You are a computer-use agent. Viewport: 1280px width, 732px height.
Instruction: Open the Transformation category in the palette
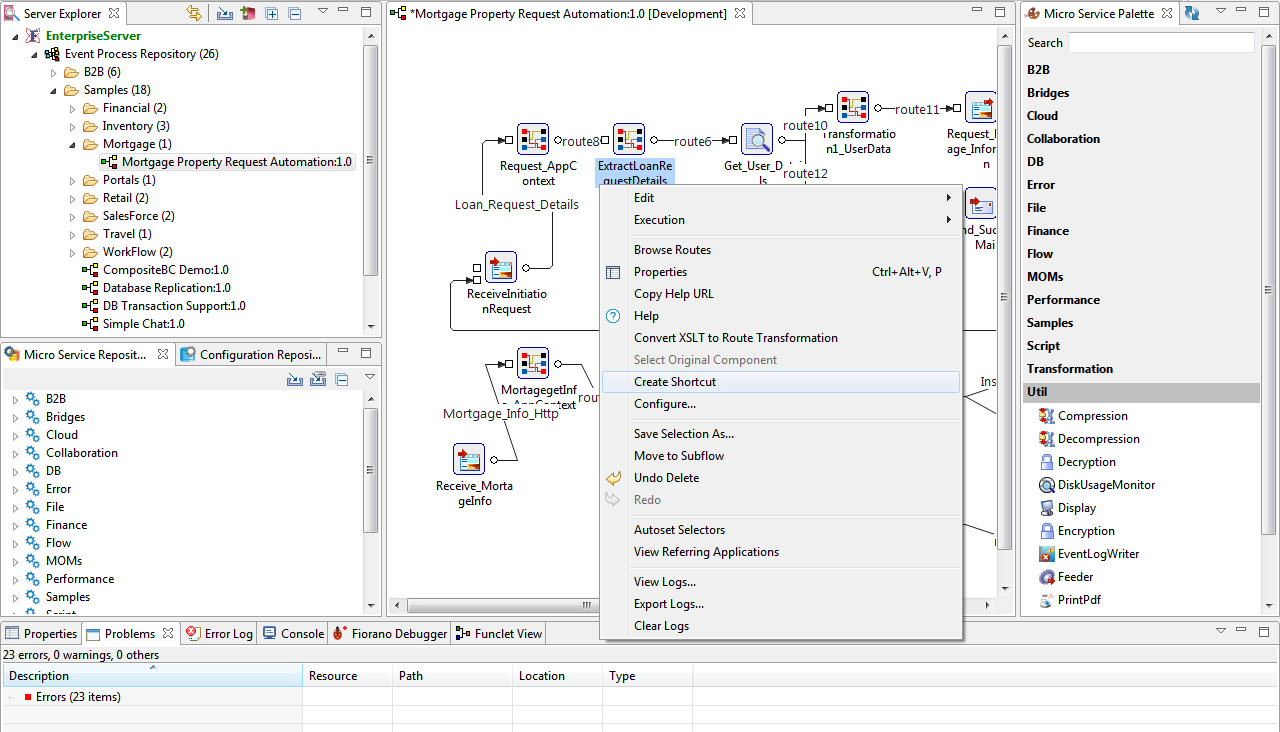[1141, 369]
